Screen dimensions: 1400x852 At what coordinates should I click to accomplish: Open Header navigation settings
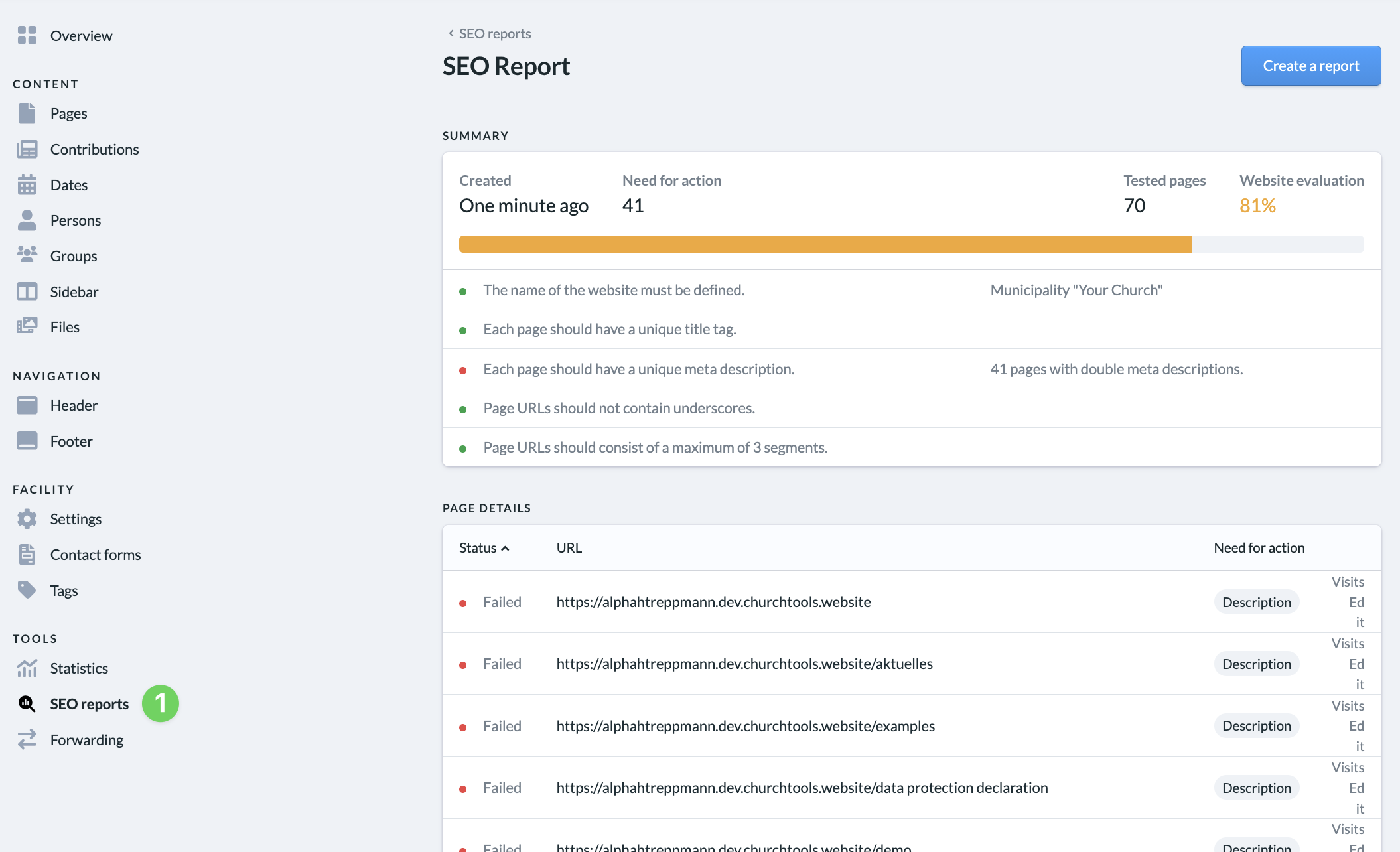pos(74,405)
